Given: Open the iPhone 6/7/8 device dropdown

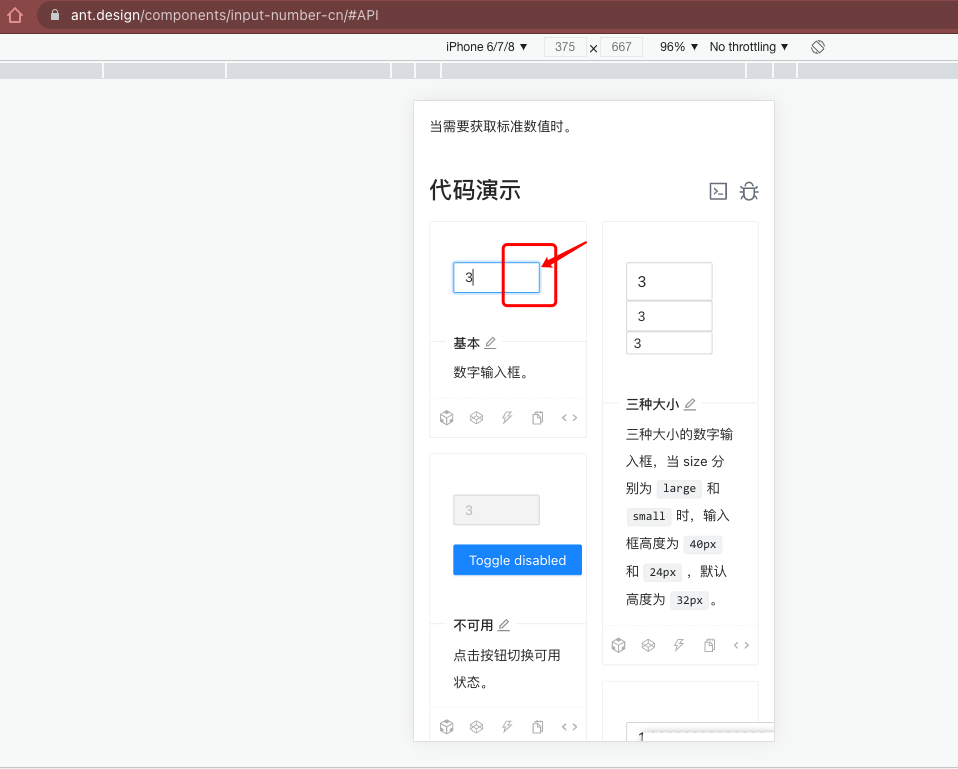Looking at the screenshot, I should pos(486,47).
